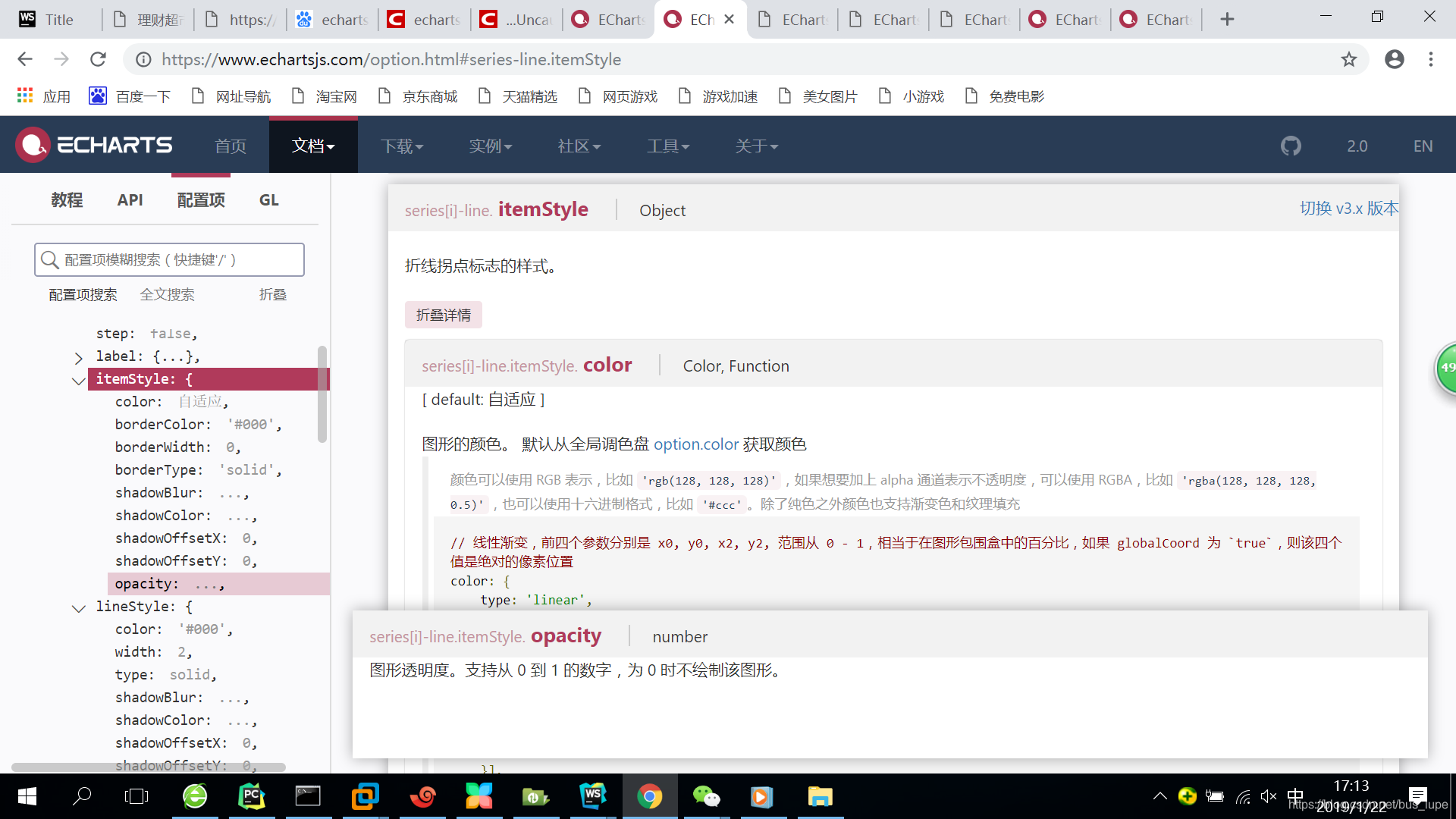Select the opacity item in tree
Viewport: 1456px width, 819px height.
click(x=218, y=584)
